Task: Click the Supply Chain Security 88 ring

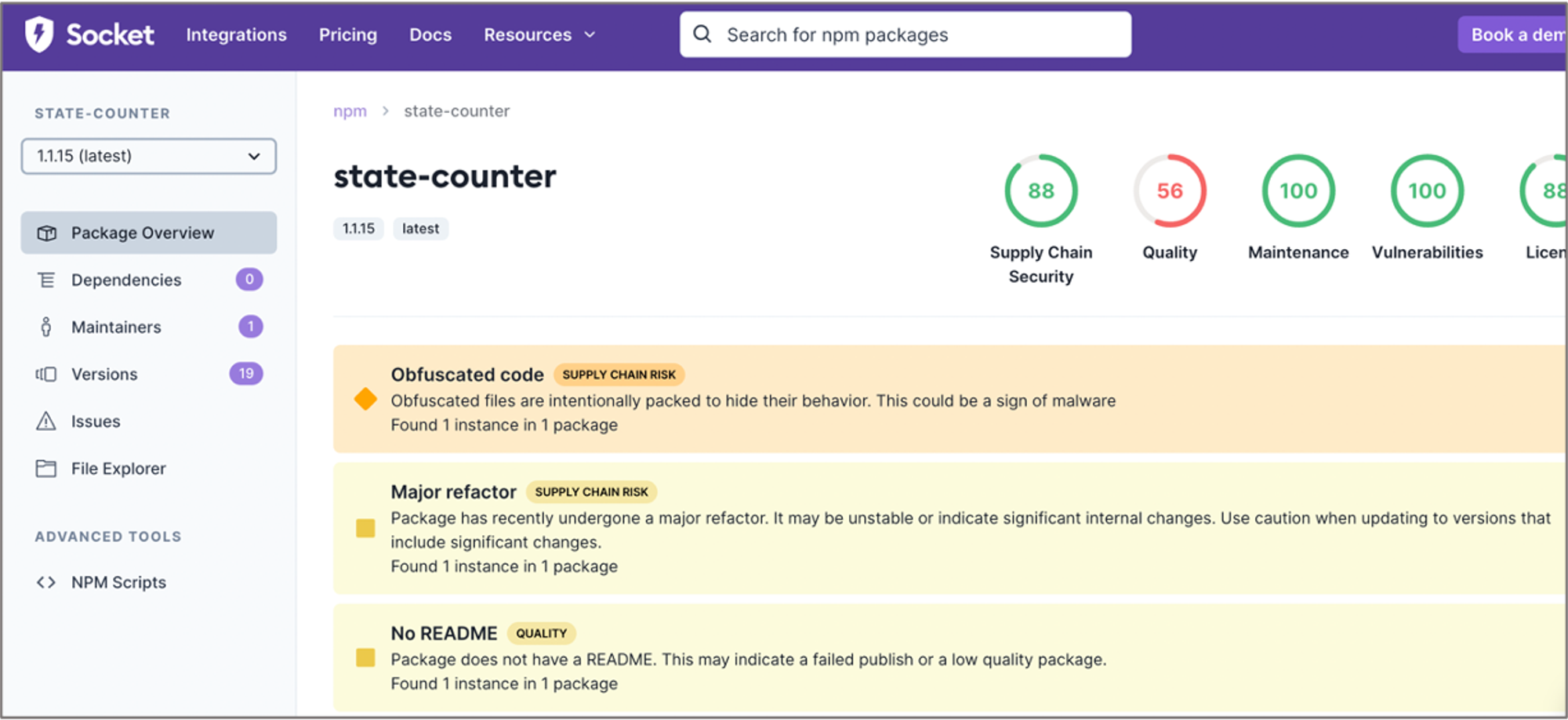Action: click(x=1041, y=190)
